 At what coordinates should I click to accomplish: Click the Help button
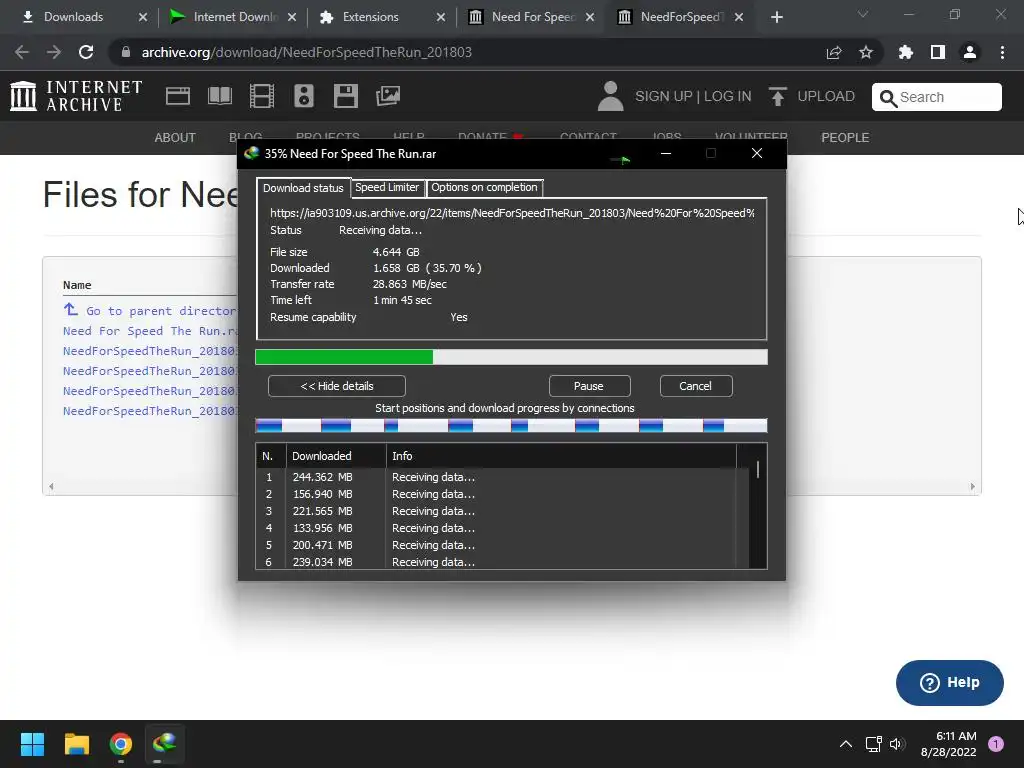(950, 682)
